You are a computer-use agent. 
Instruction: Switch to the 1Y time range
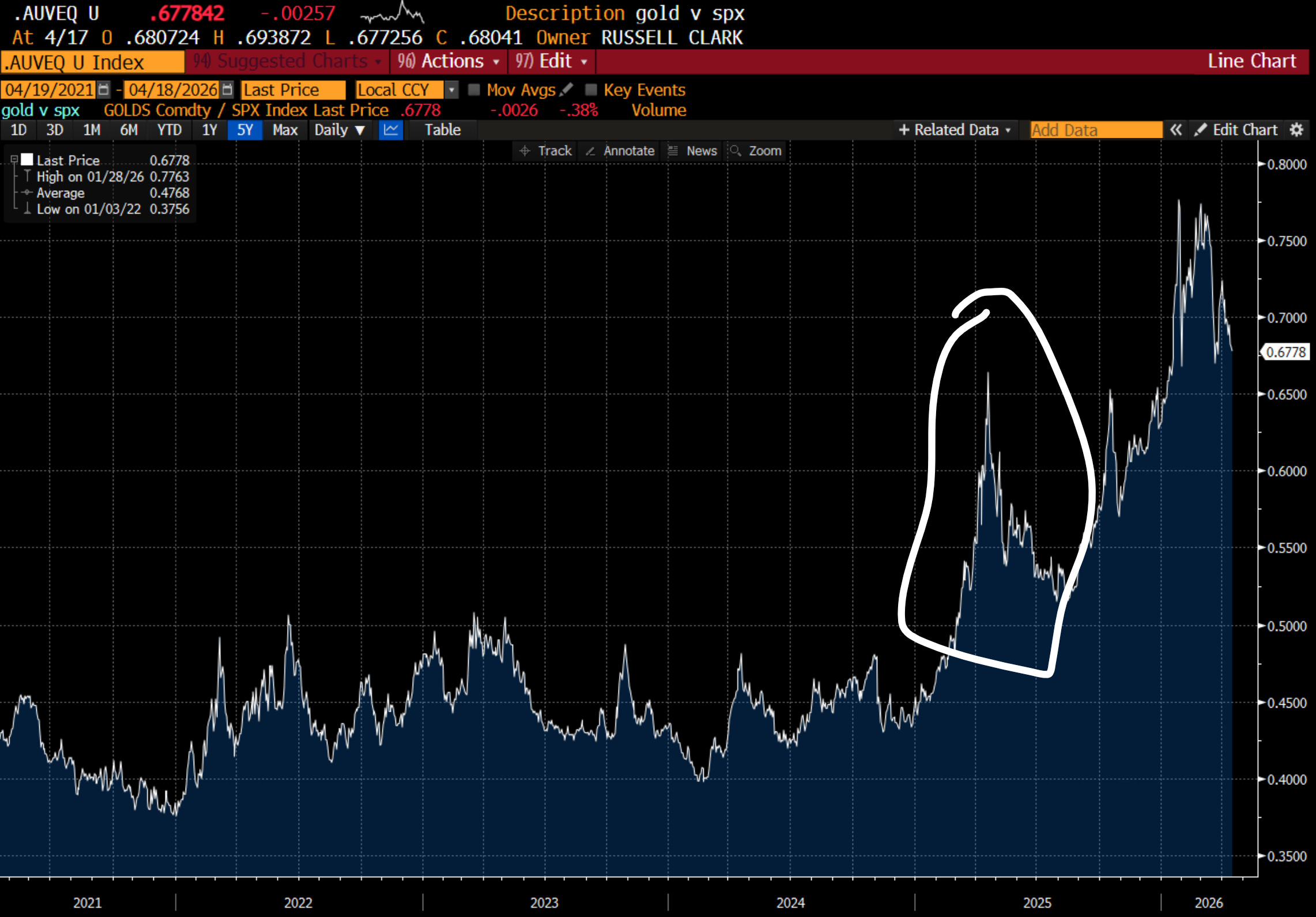coord(209,130)
